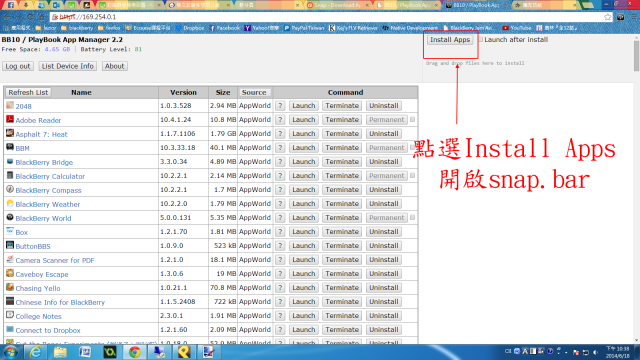Viewport: 640px width, 360px height.
Task: Open the YouTube bookmark
Action: pos(517,28)
